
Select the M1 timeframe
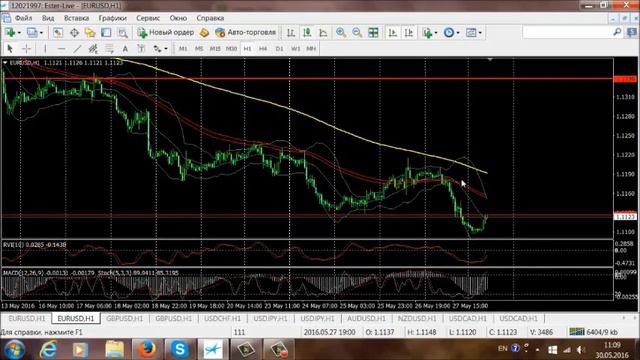[x=183, y=49]
